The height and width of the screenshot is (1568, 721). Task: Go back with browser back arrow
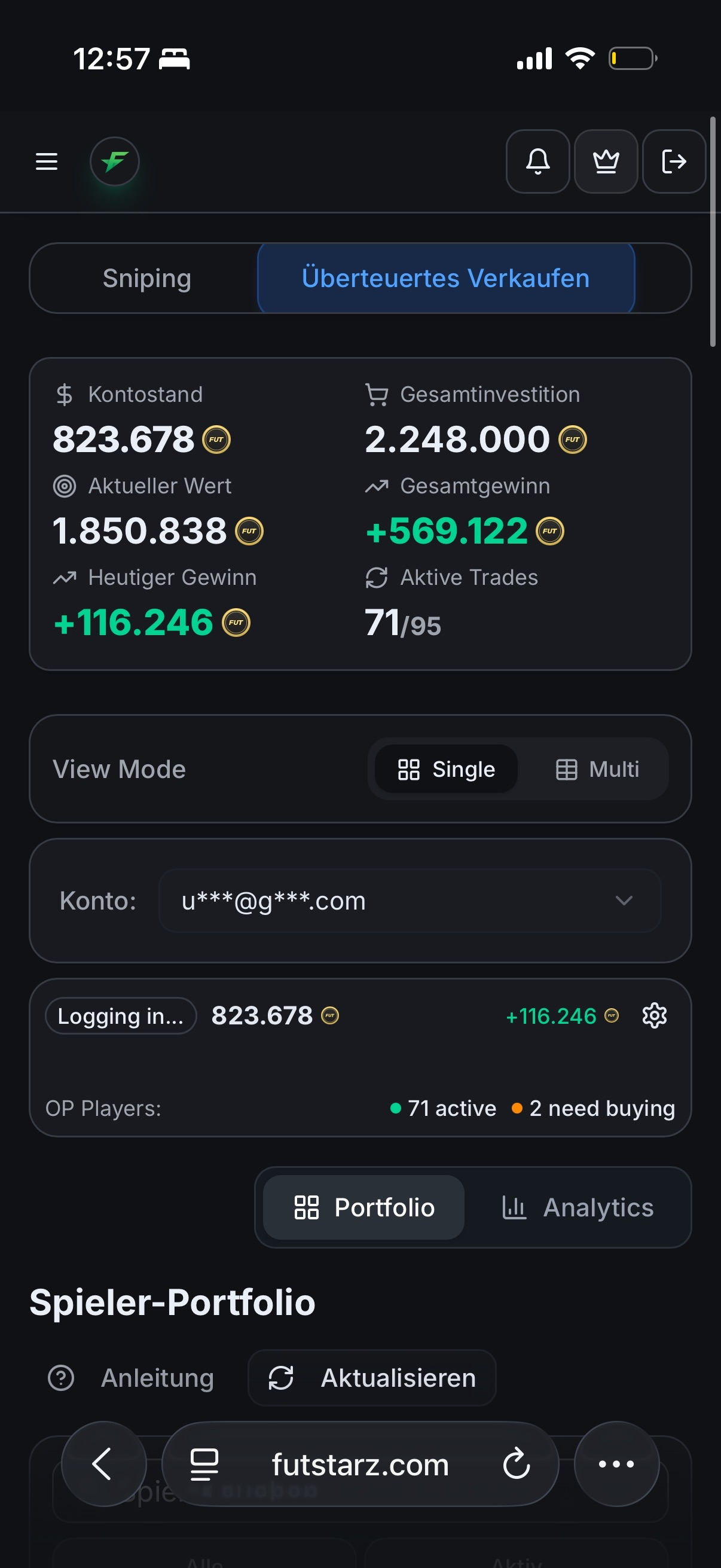pyautogui.click(x=103, y=1463)
